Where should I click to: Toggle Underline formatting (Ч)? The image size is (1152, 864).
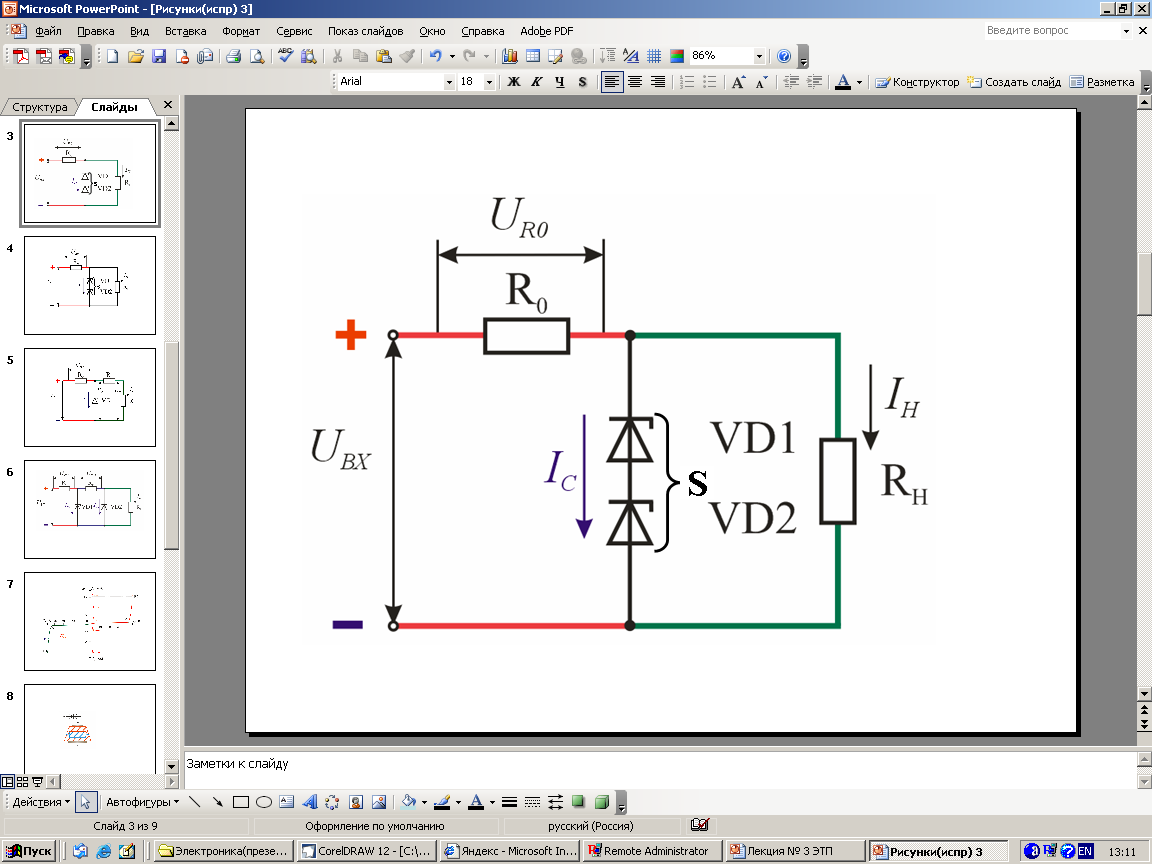click(x=560, y=82)
